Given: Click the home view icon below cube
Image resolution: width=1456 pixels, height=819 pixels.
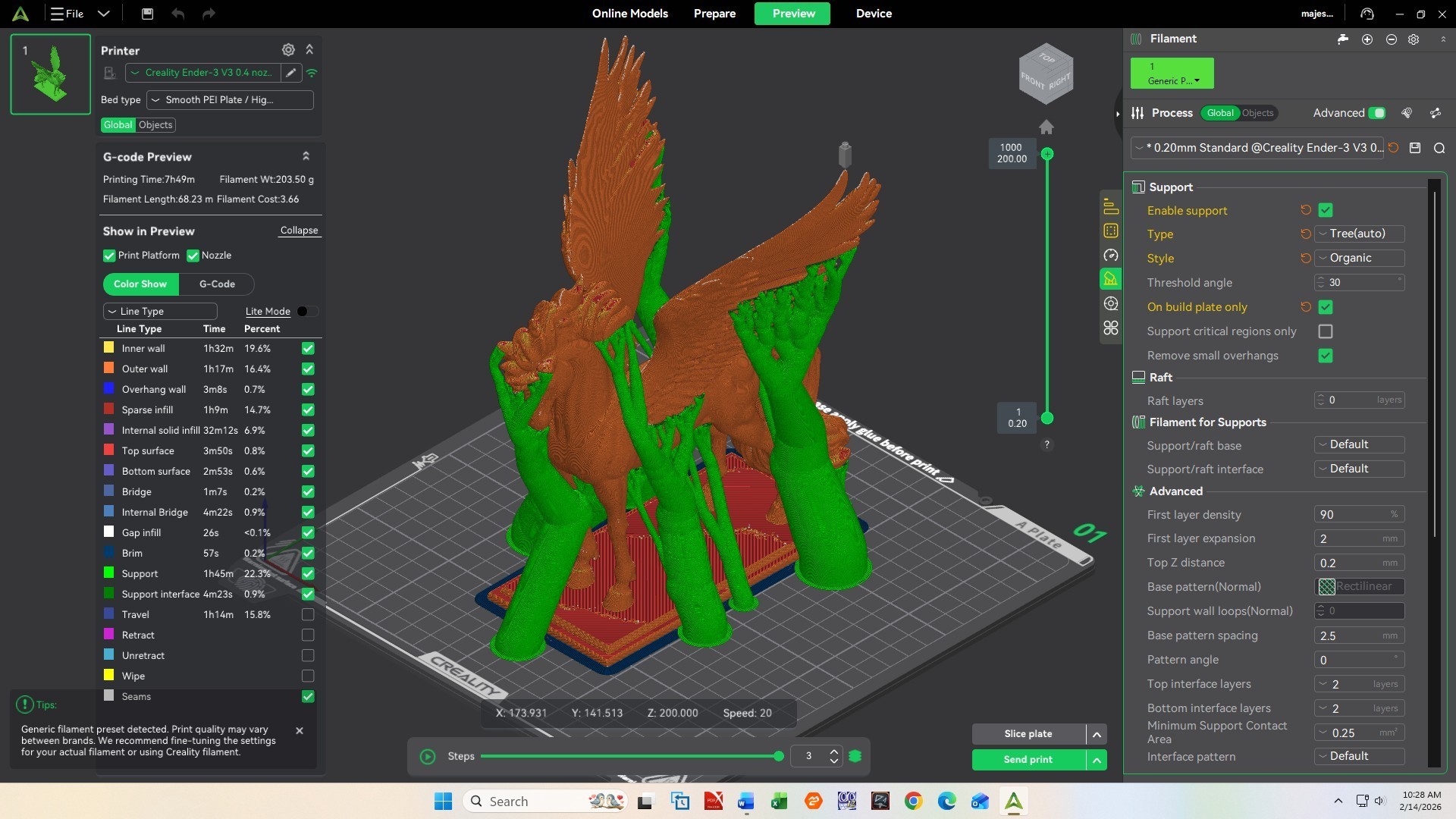Looking at the screenshot, I should [1046, 127].
